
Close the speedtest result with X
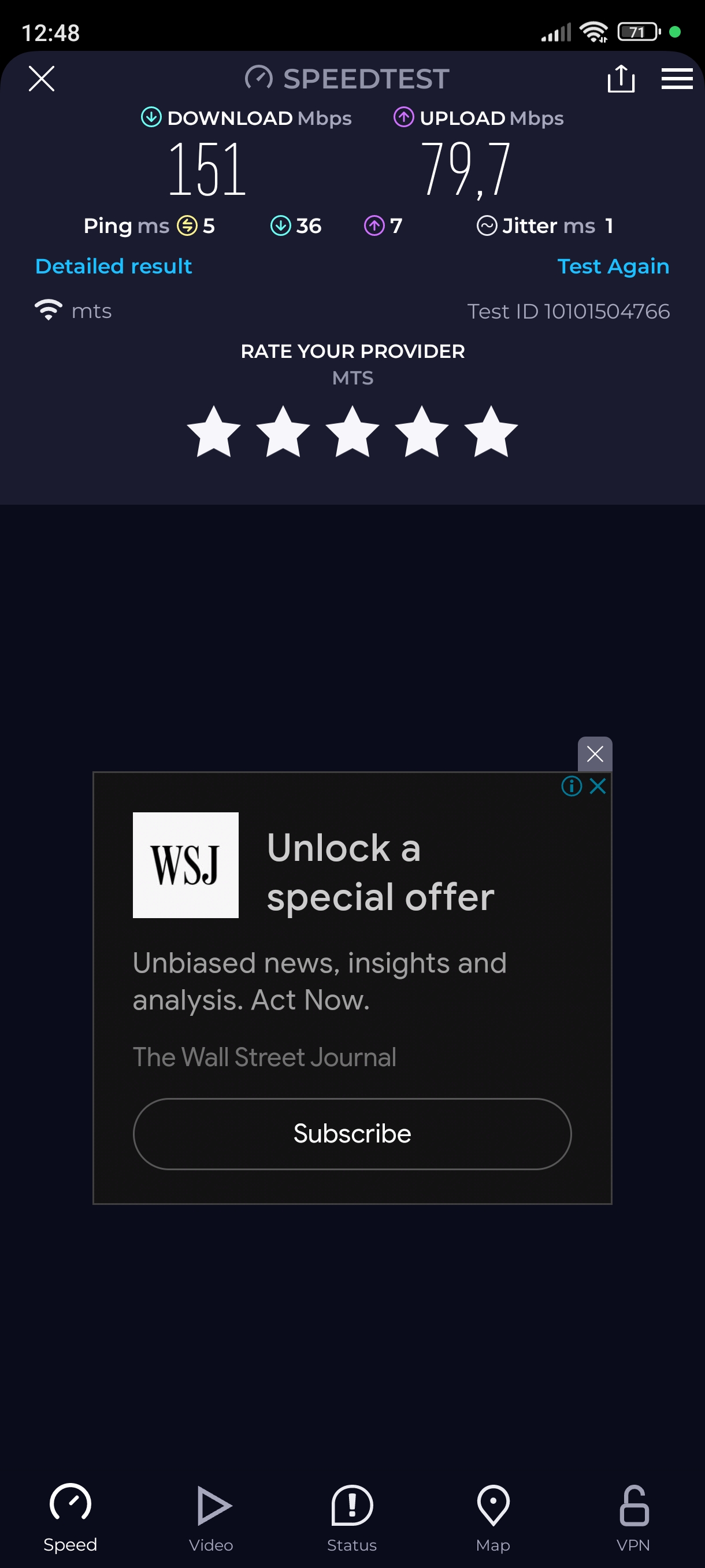(42, 79)
